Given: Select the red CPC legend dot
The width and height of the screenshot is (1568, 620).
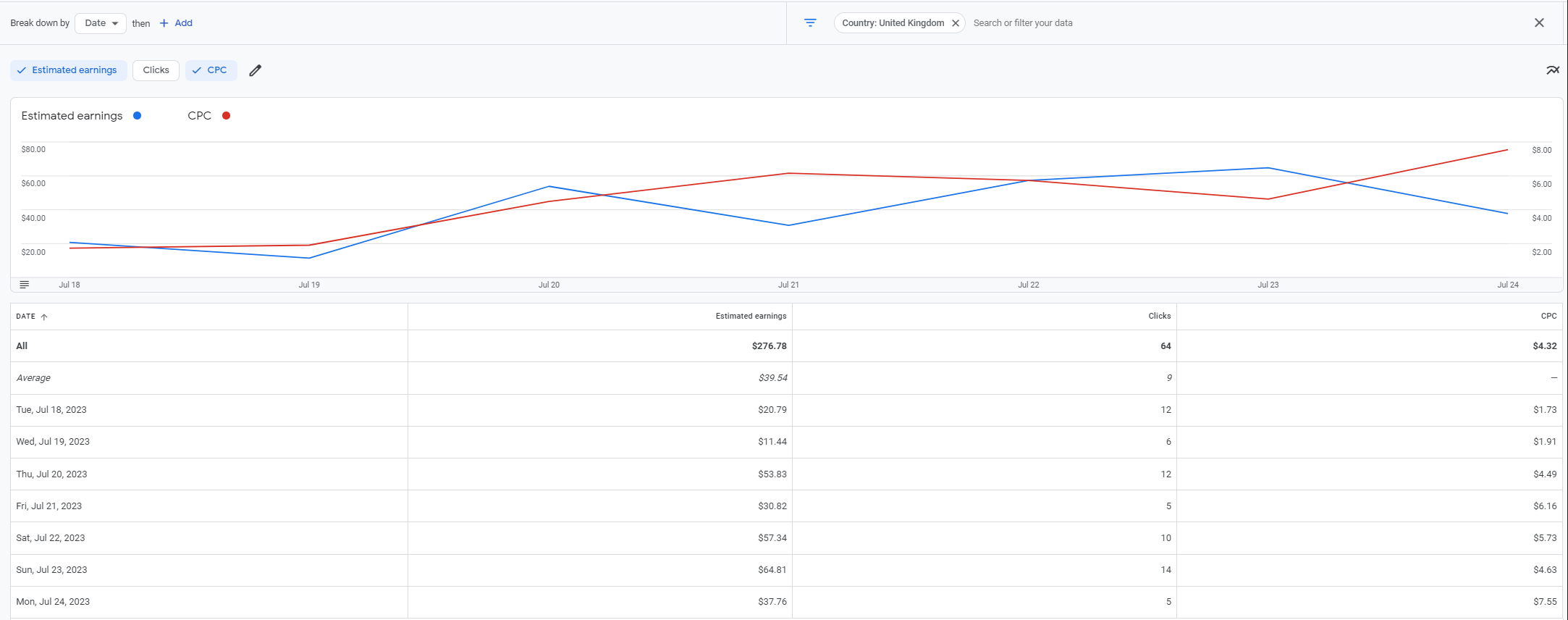Looking at the screenshot, I should (x=227, y=116).
